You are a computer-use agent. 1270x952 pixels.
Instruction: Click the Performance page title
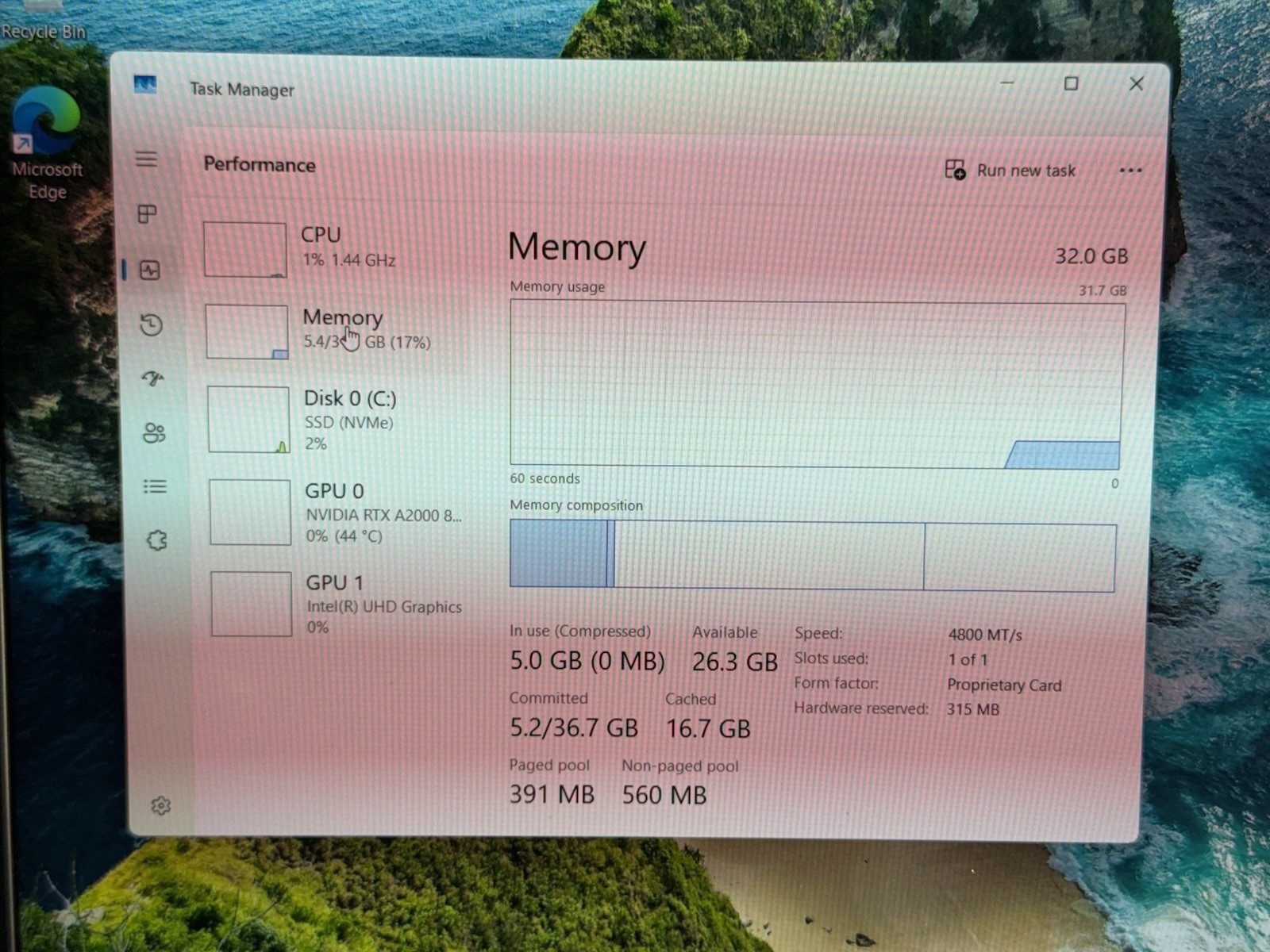260,164
